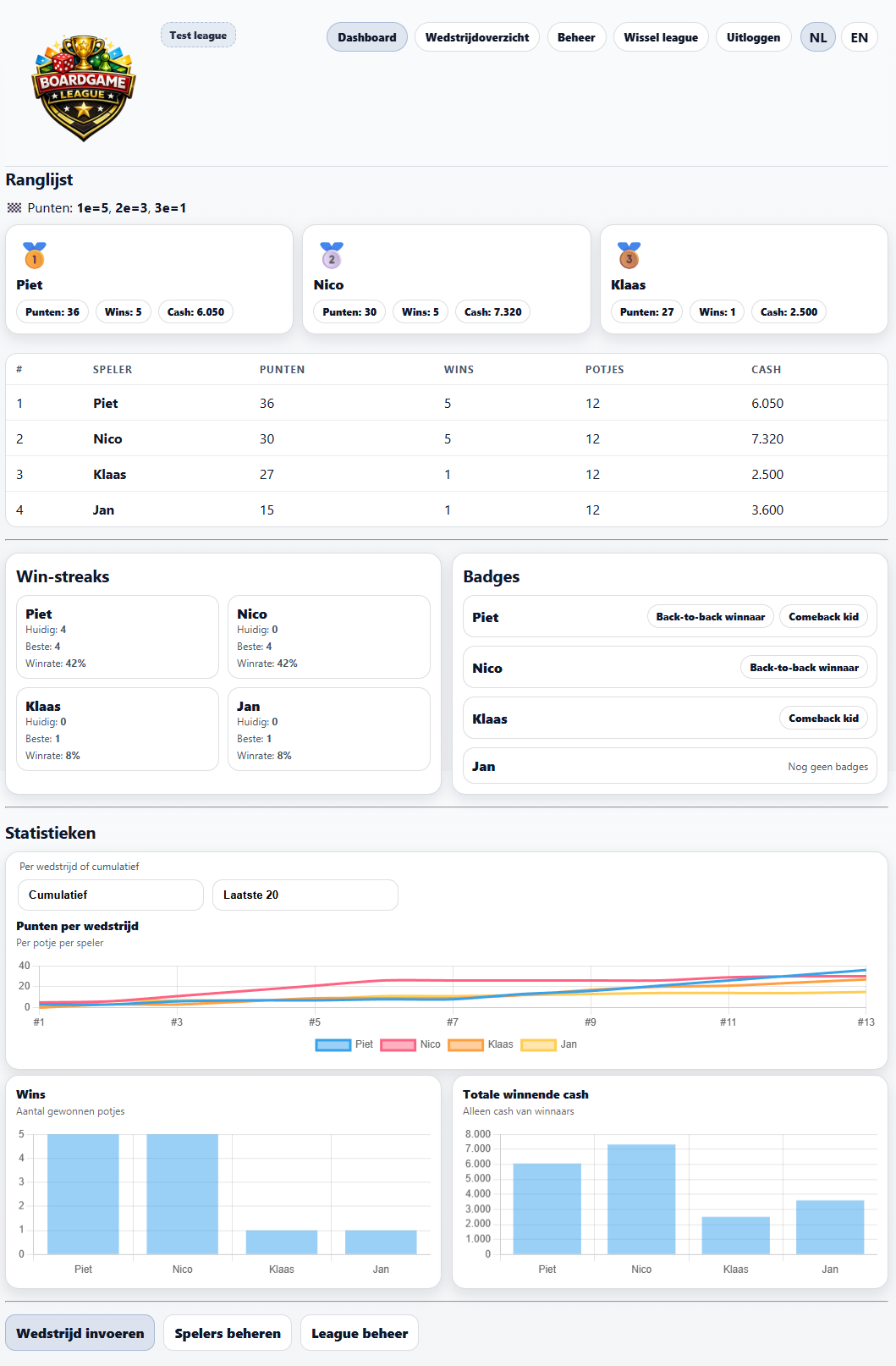The height and width of the screenshot is (1366, 896).
Task: Open the Wedstrijdoverzicht tab
Action: 476,37
